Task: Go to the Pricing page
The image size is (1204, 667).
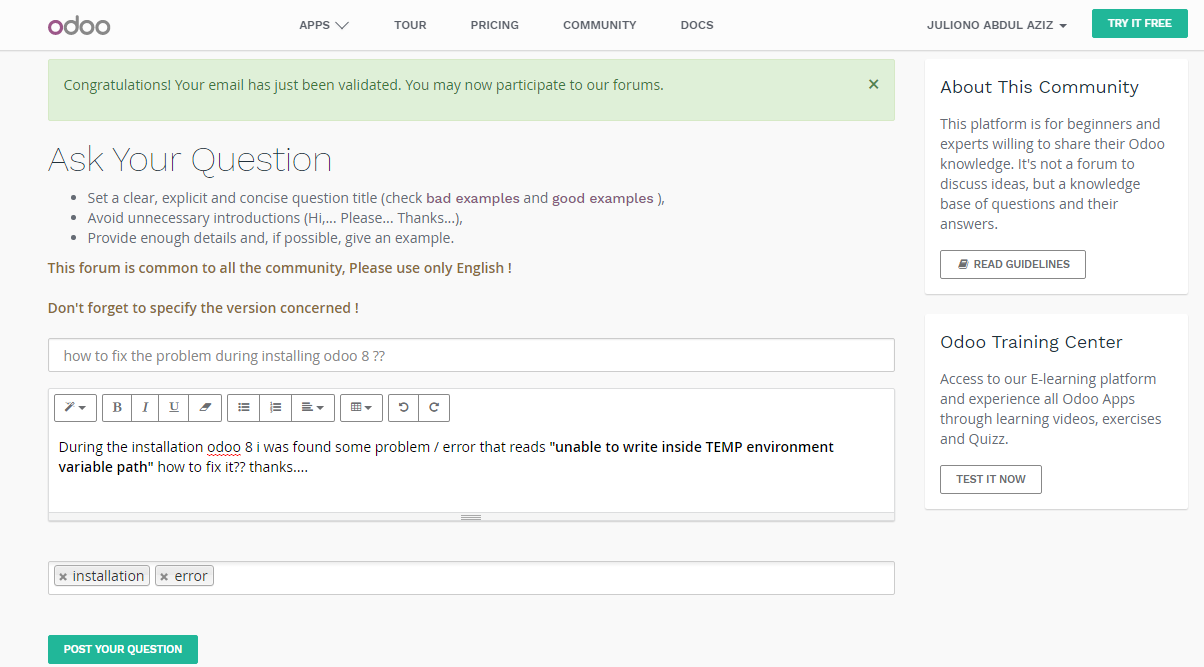Action: coord(494,25)
